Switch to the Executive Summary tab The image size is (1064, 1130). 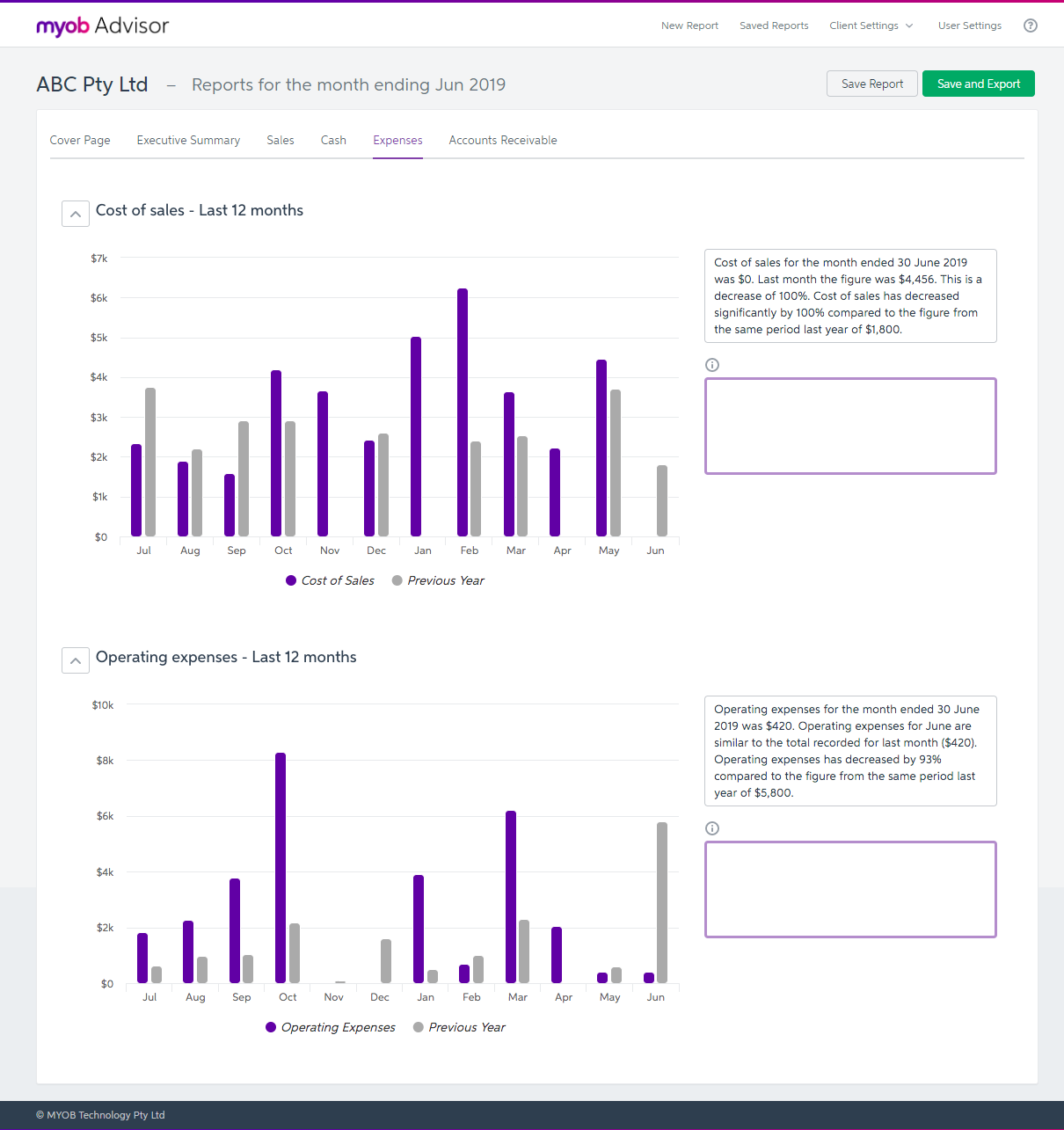pyautogui.click(x=188, y=140)
